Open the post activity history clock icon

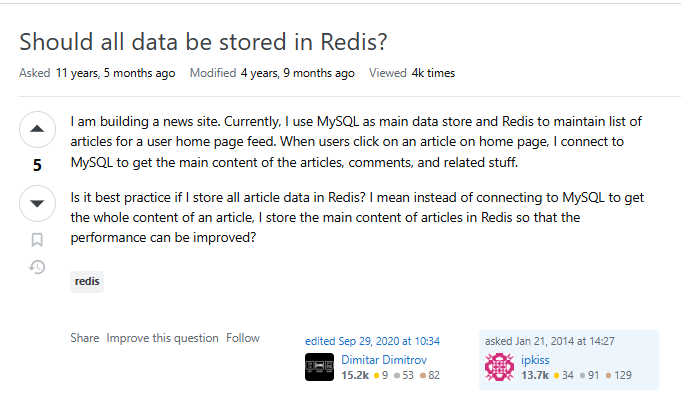pyautogui.click(x=37, y=267)
